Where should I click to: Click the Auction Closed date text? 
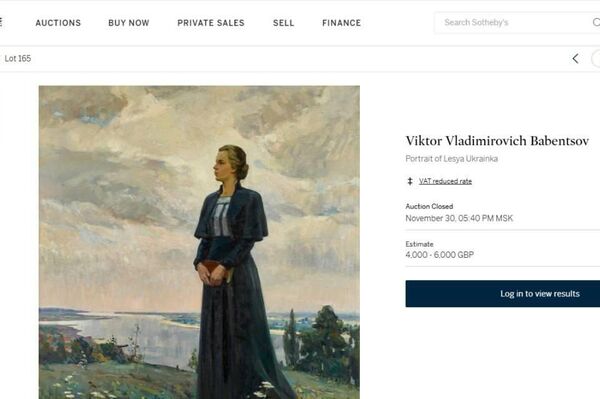pos(459,218)
